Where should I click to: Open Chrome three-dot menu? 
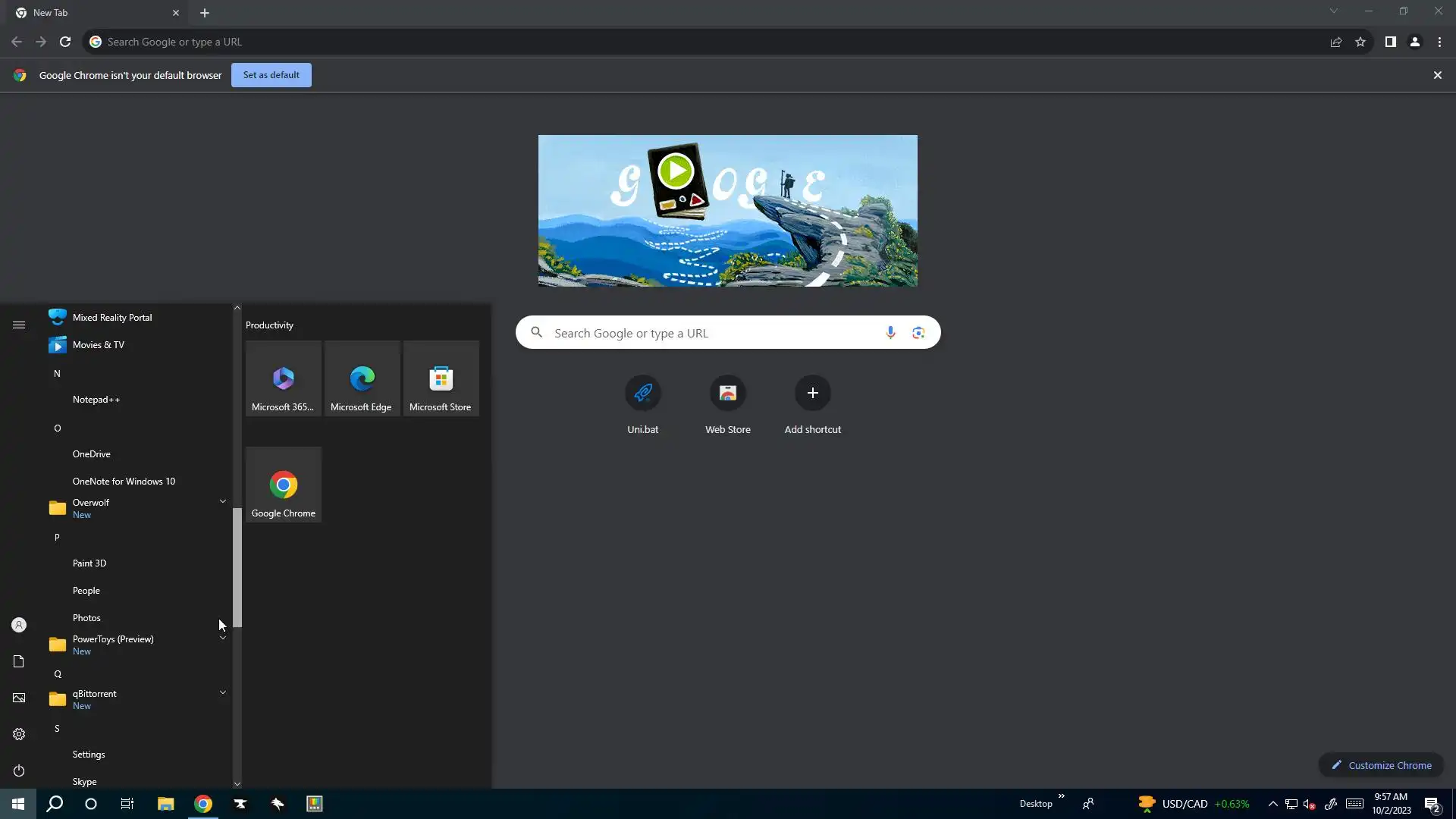point(1439,42)
